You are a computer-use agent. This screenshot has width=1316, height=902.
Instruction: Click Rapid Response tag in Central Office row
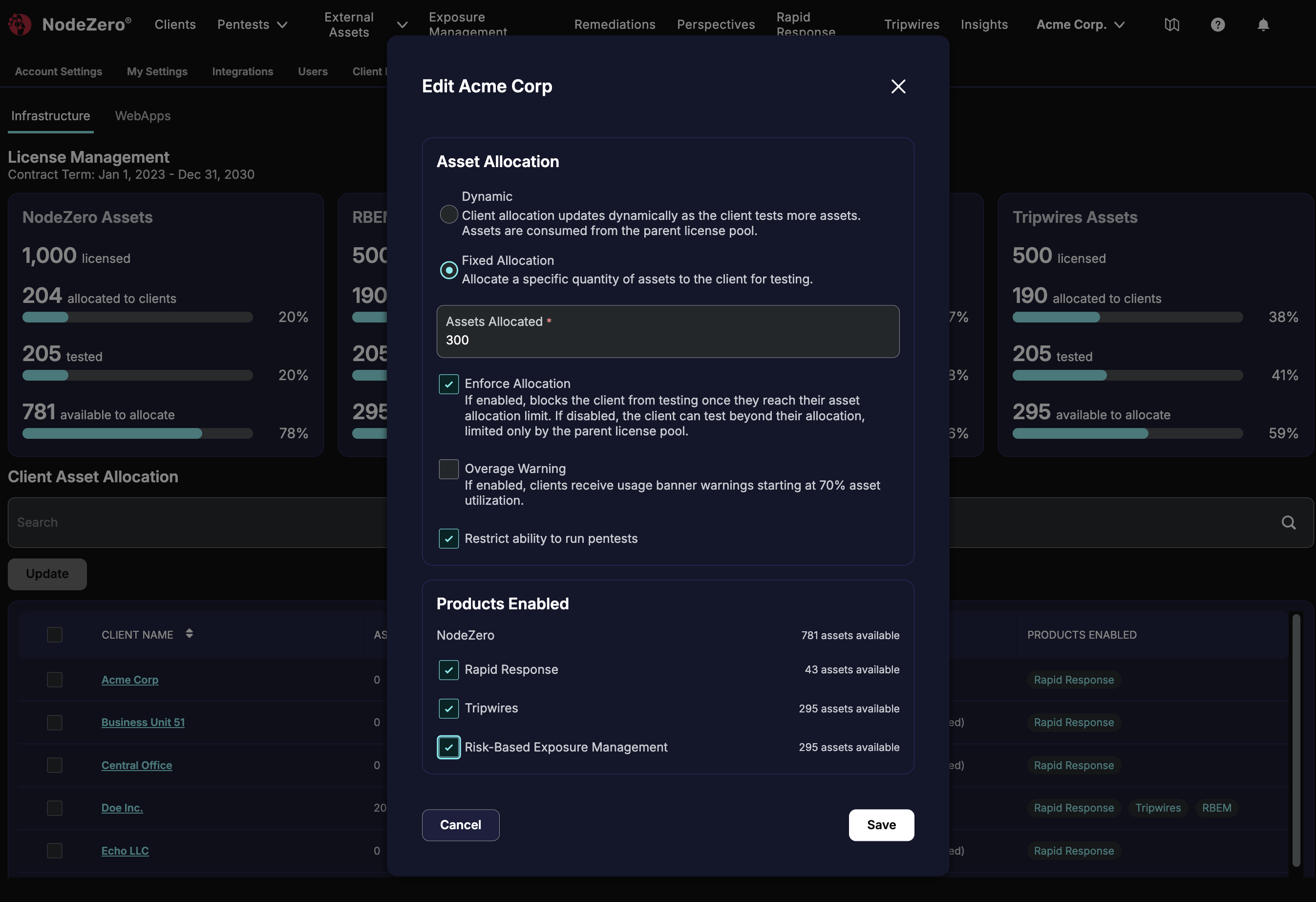click(x=1074, y=765)
